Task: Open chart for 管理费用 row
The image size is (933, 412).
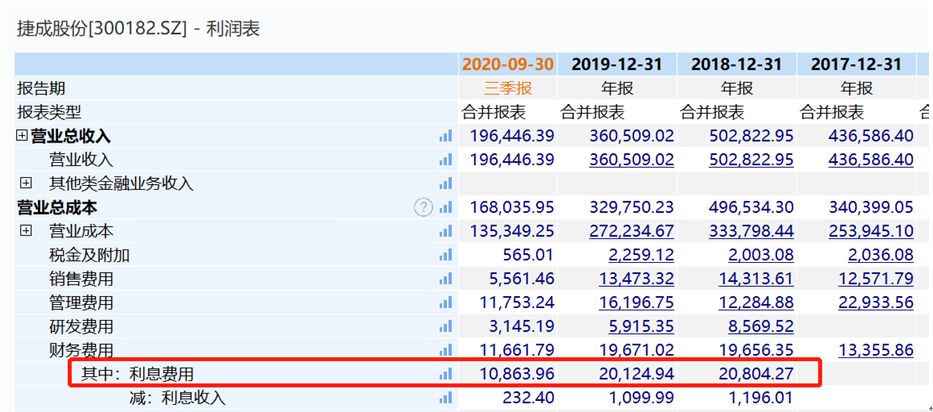Action: click(445, 303)
